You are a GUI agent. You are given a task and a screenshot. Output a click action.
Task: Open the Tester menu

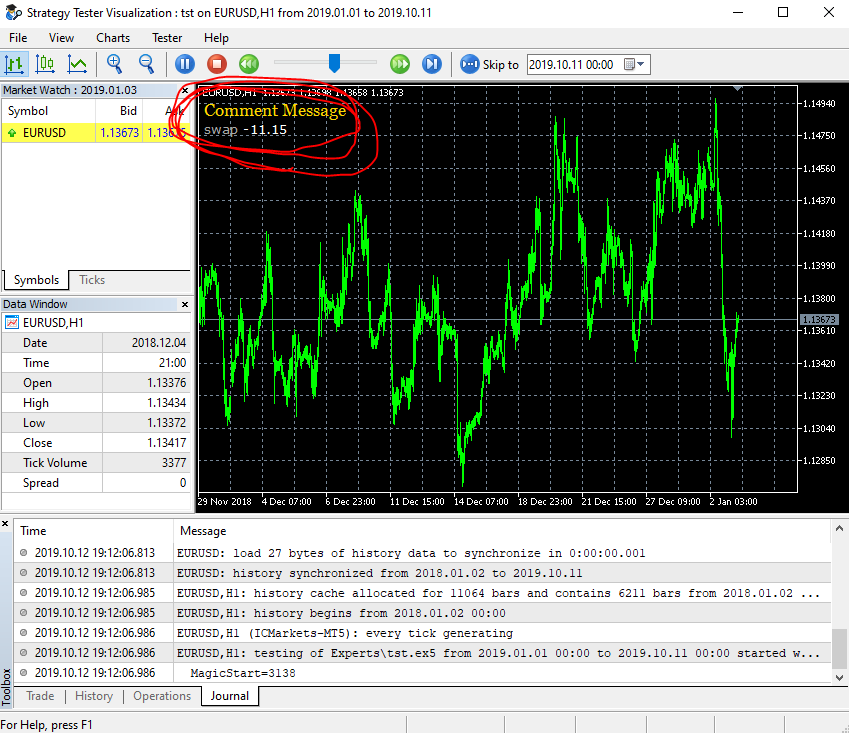167,38
